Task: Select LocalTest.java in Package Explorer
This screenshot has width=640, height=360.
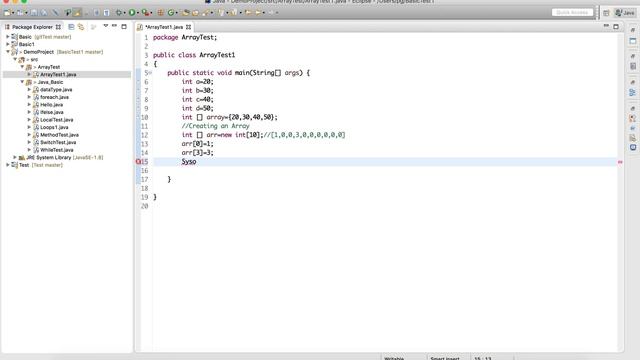Action: click(56, 120)
